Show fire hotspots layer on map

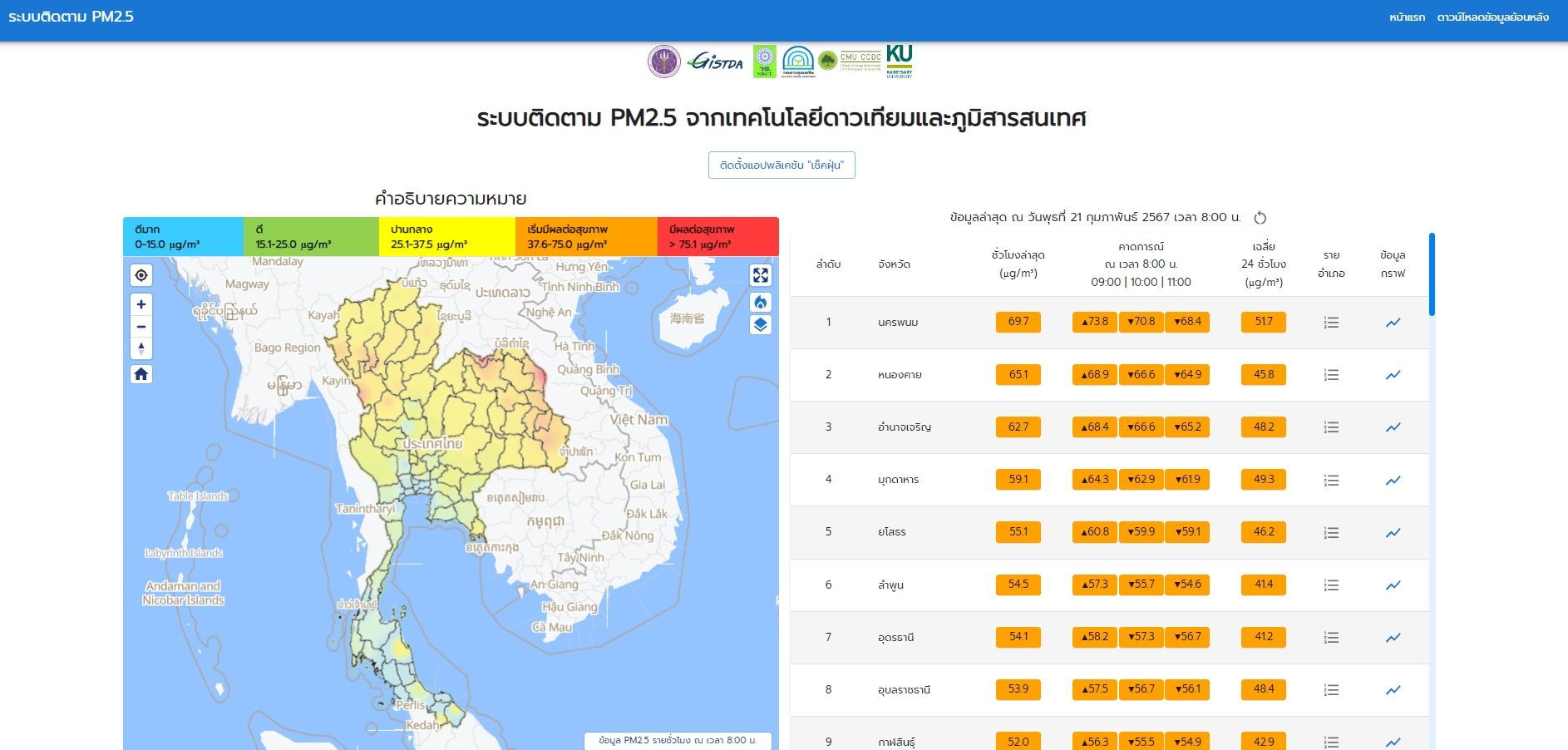761,303
